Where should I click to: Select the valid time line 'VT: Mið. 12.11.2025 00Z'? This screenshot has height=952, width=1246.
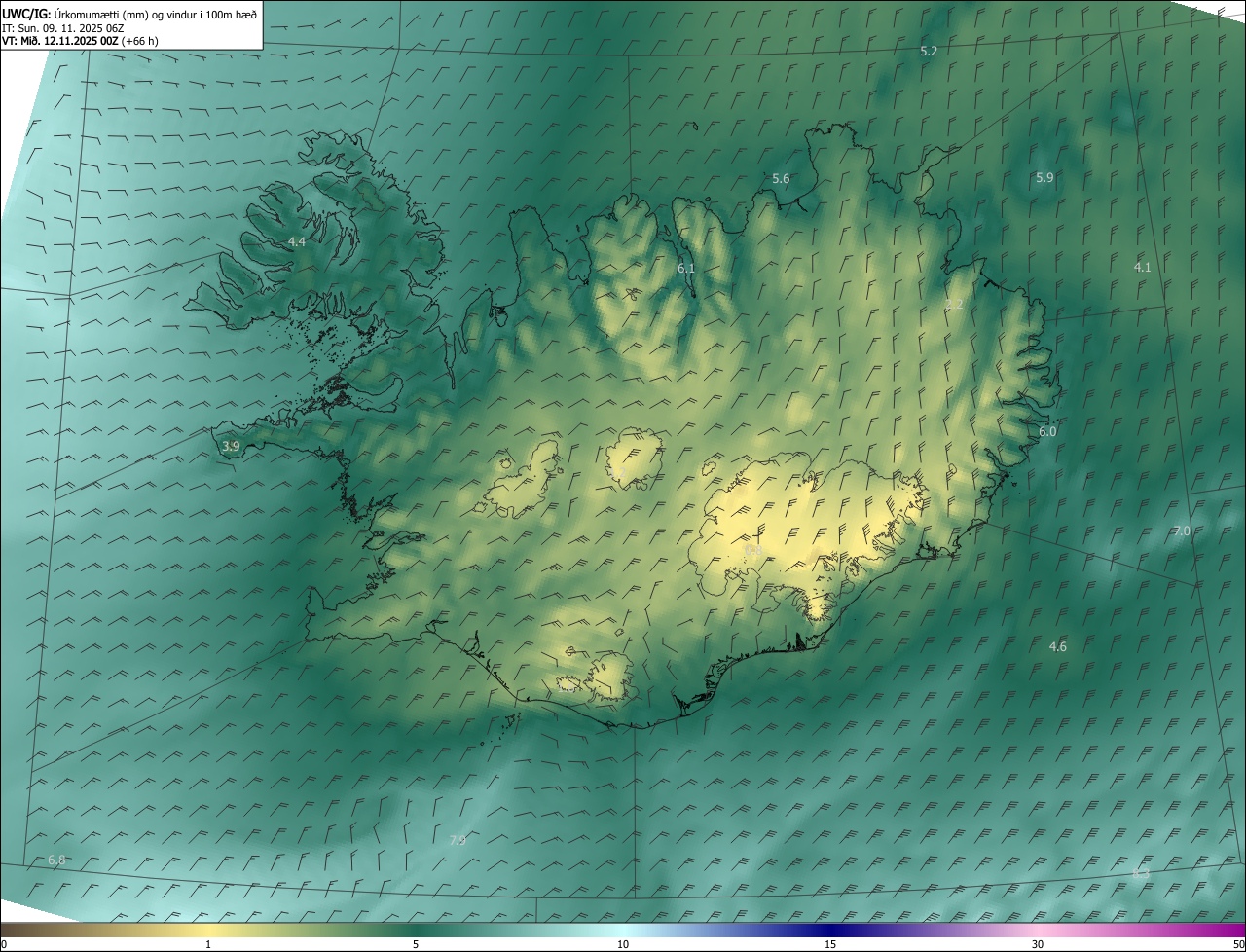(x=60, y=41)
